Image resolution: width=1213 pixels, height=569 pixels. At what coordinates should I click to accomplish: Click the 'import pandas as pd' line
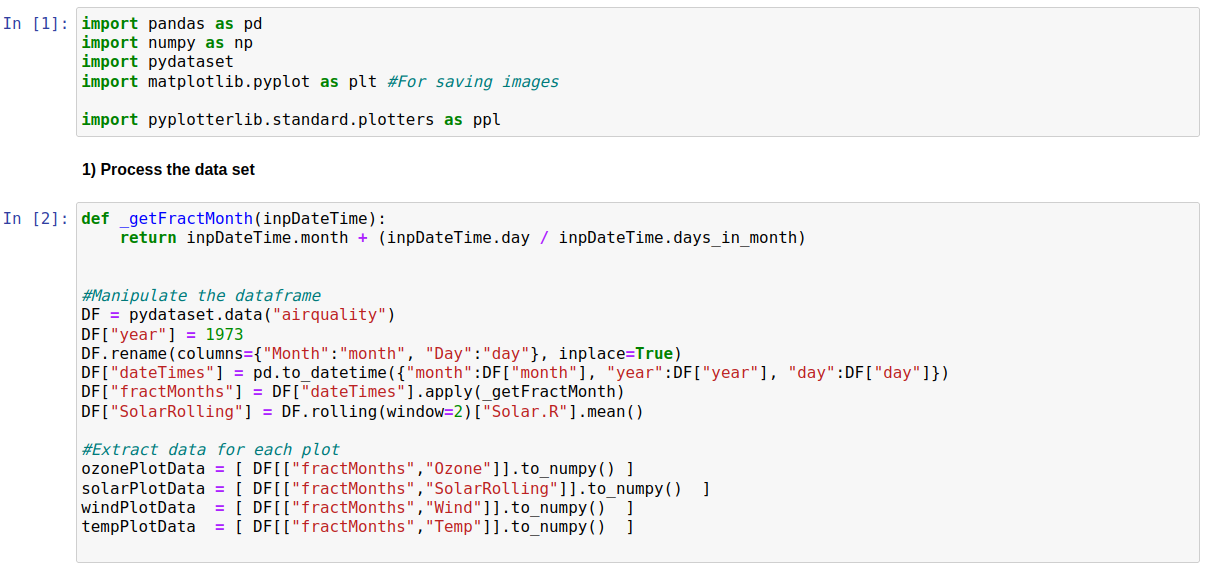[172, 23]
